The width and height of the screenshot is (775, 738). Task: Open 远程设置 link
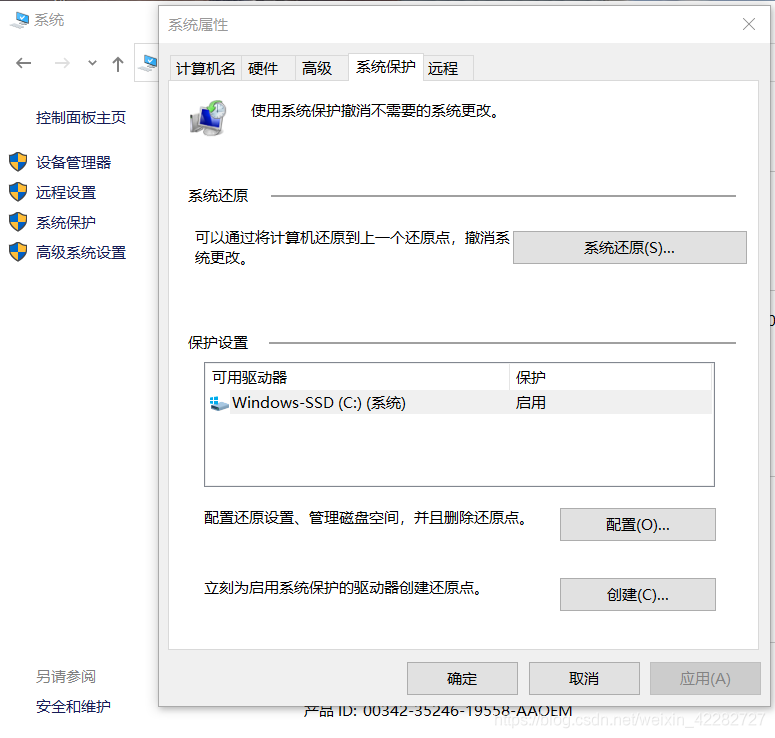pos(66,192)
